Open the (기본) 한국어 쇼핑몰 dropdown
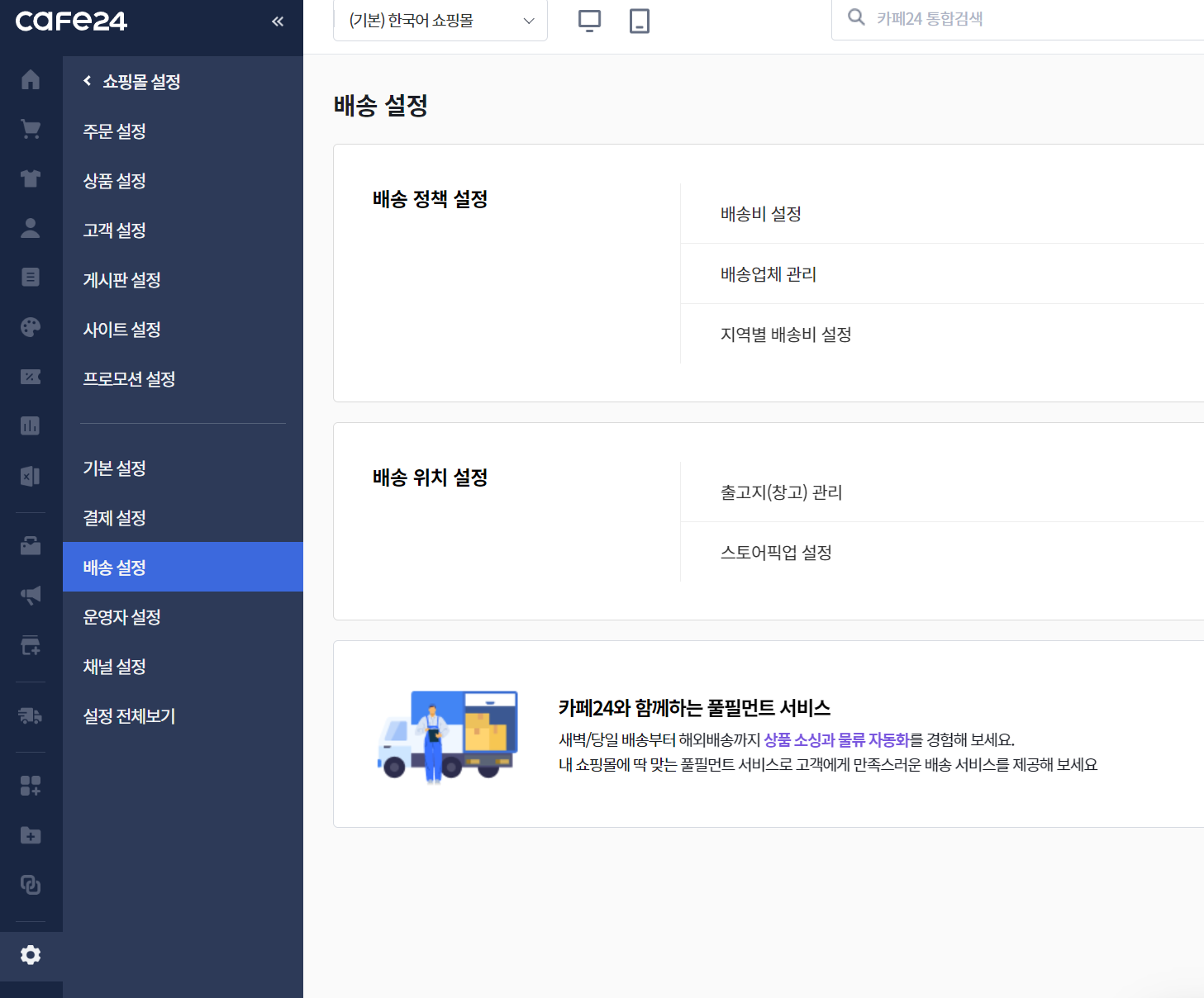 pos(440,21)
